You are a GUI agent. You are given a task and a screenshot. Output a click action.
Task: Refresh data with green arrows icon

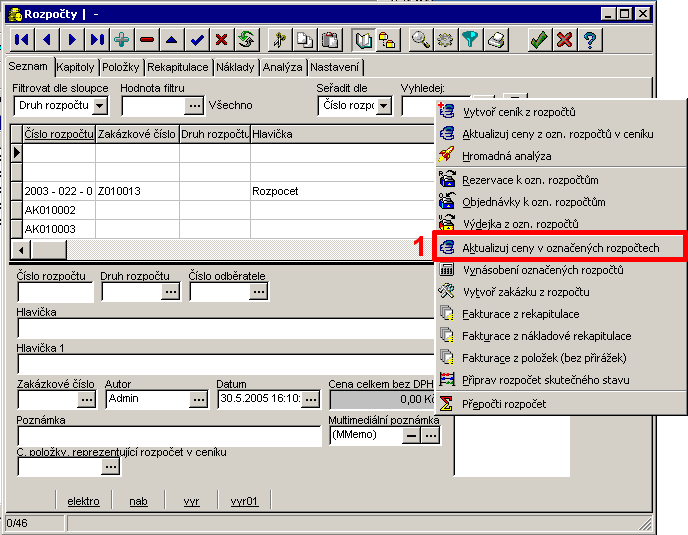(x=246, y=40)
